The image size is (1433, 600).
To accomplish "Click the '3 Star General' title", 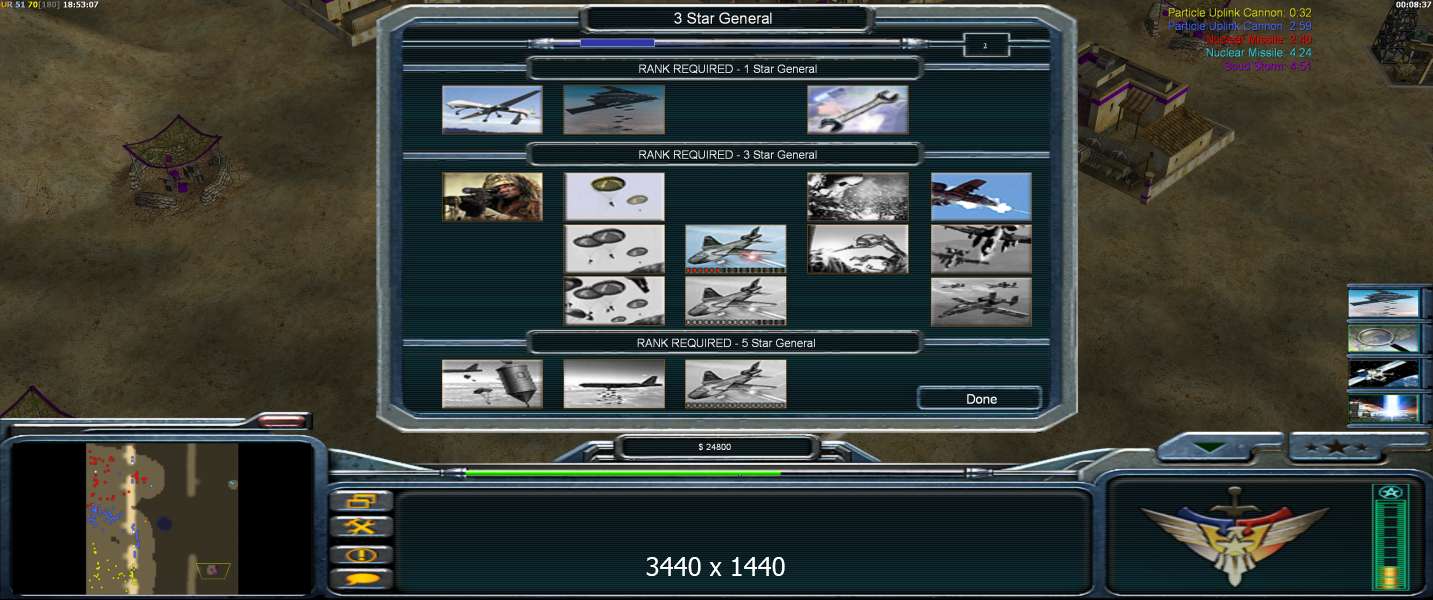I will [x=723, y=18].
